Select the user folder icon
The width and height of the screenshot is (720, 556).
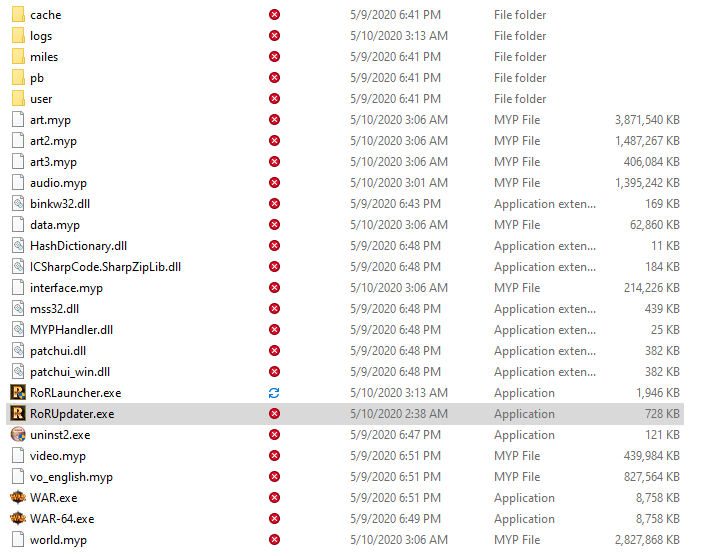point(18,99)
